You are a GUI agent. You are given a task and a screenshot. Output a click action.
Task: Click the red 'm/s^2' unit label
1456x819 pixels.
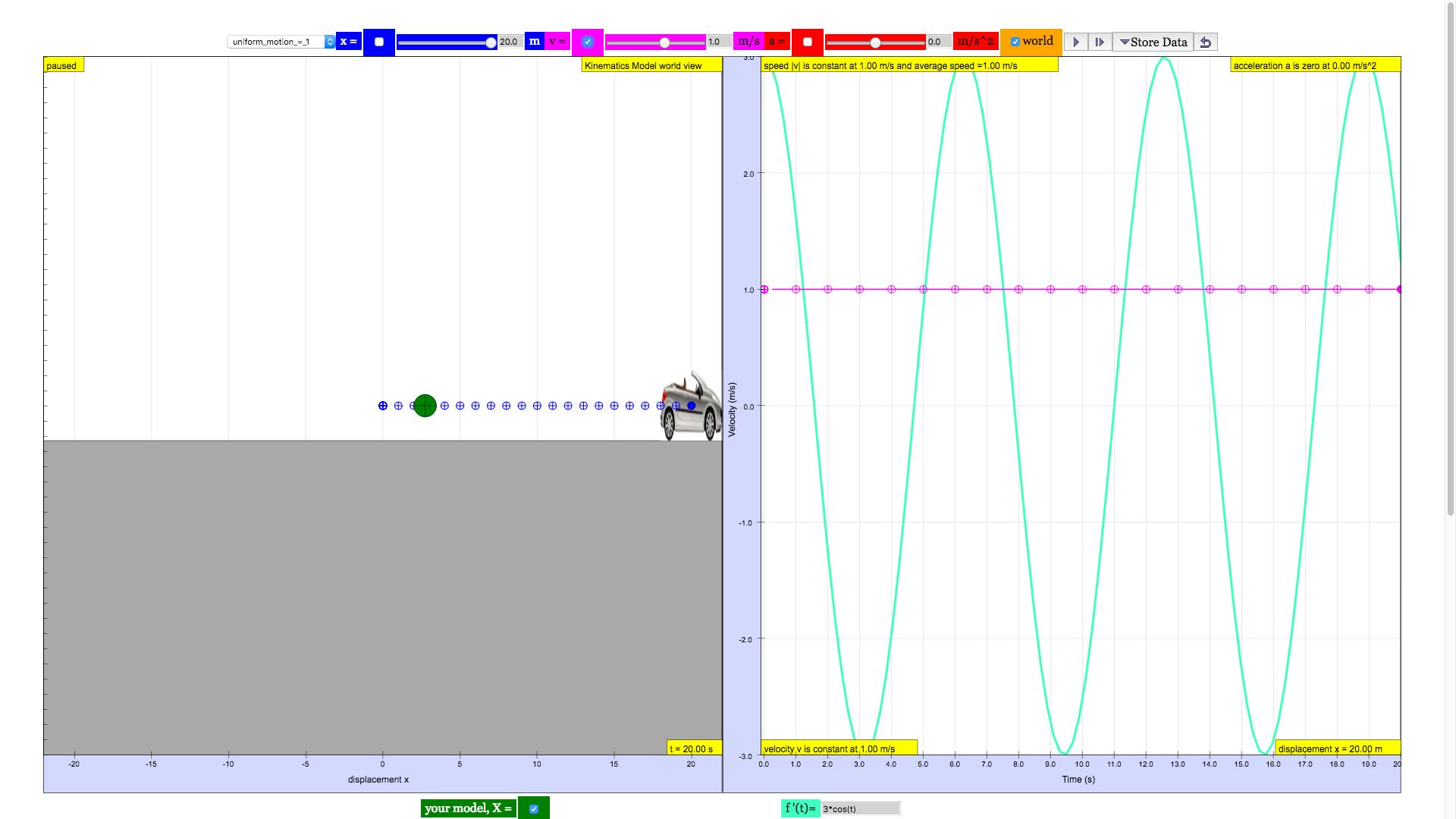(x=975, y=42)
